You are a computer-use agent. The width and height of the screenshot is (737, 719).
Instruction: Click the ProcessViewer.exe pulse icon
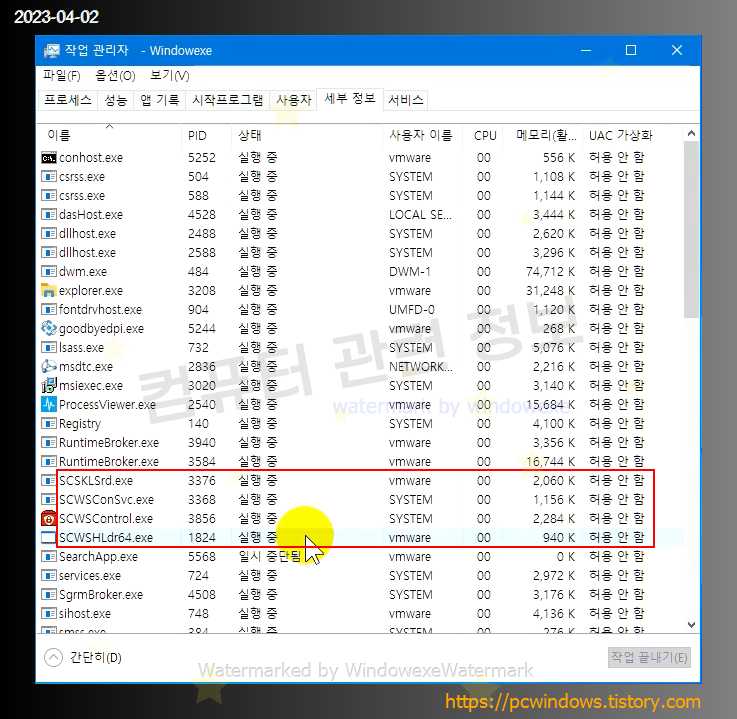point(48,405)
